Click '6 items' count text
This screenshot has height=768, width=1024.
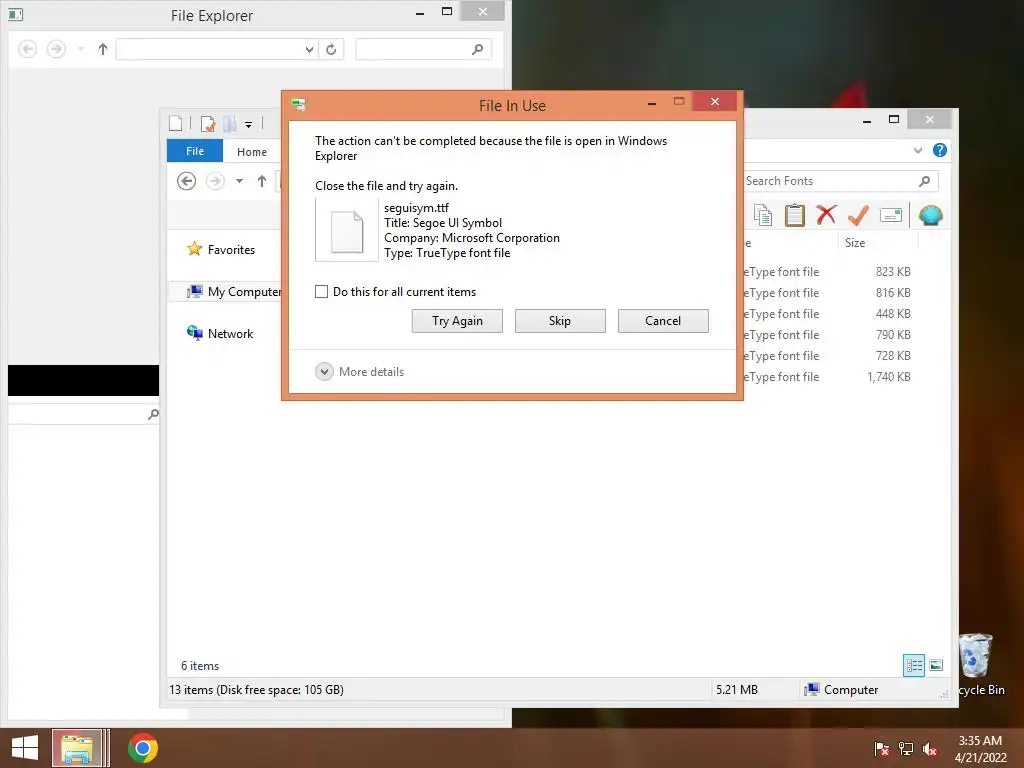tap(200, 665)
